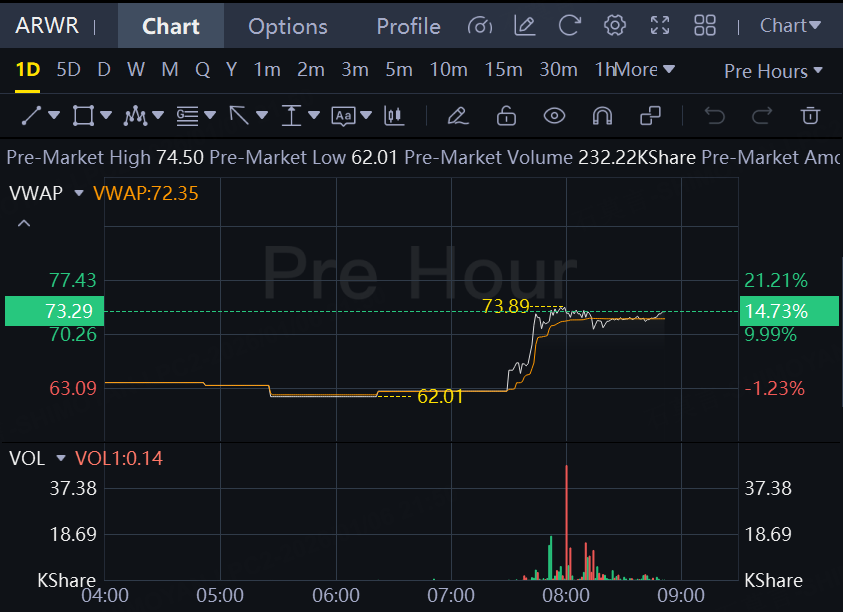Delete all drawings with trash icon
This screenshot has width=843, height=612.
[811, 116]
